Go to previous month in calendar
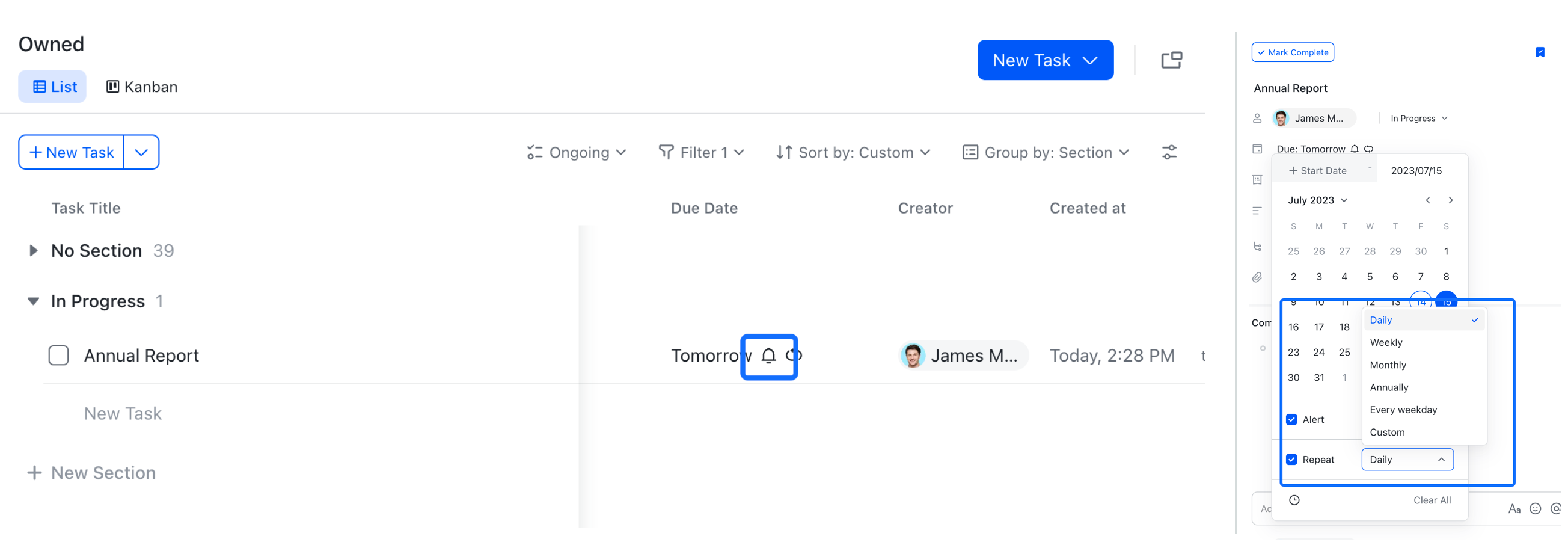 pos(1428,200)
